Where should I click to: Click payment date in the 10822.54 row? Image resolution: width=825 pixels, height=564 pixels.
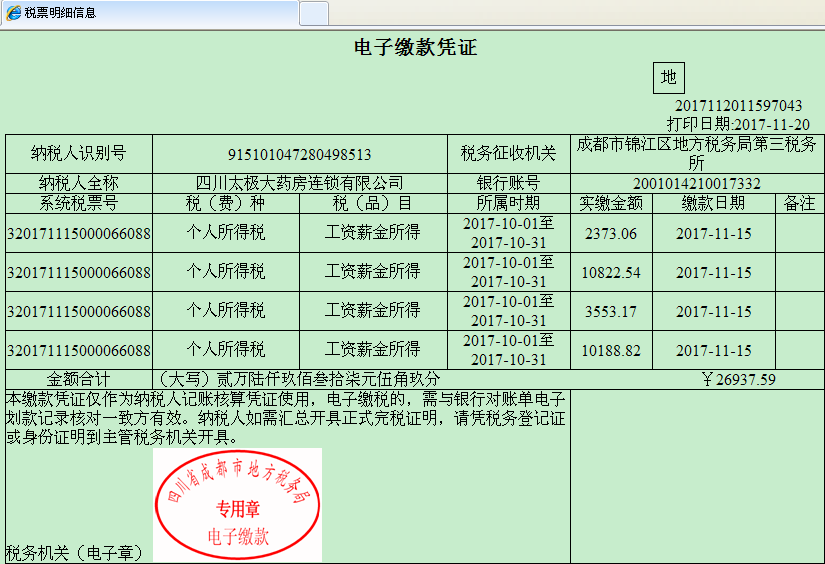713,273
